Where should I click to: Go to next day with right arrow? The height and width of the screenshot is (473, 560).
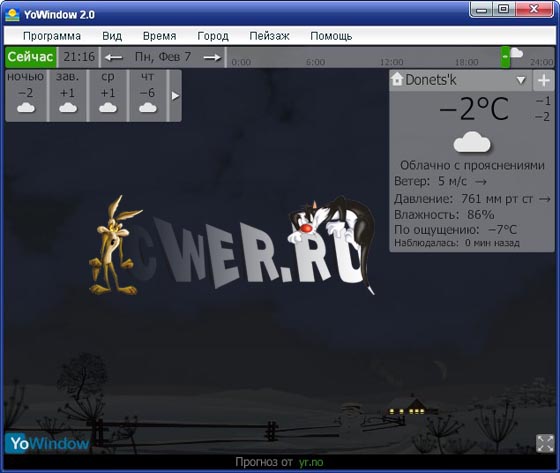(x=212, y=58)
